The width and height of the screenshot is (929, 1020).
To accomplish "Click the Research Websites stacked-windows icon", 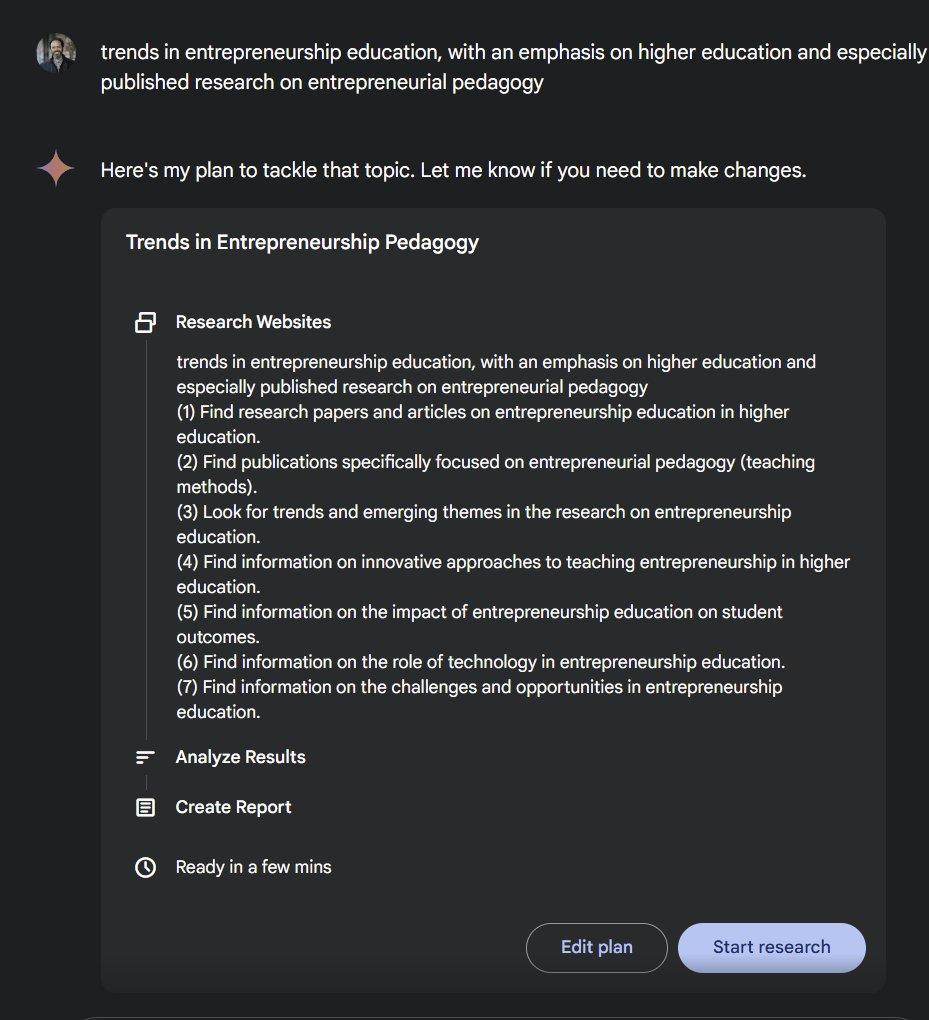I will pyautogui.click(x=146, y=322).
